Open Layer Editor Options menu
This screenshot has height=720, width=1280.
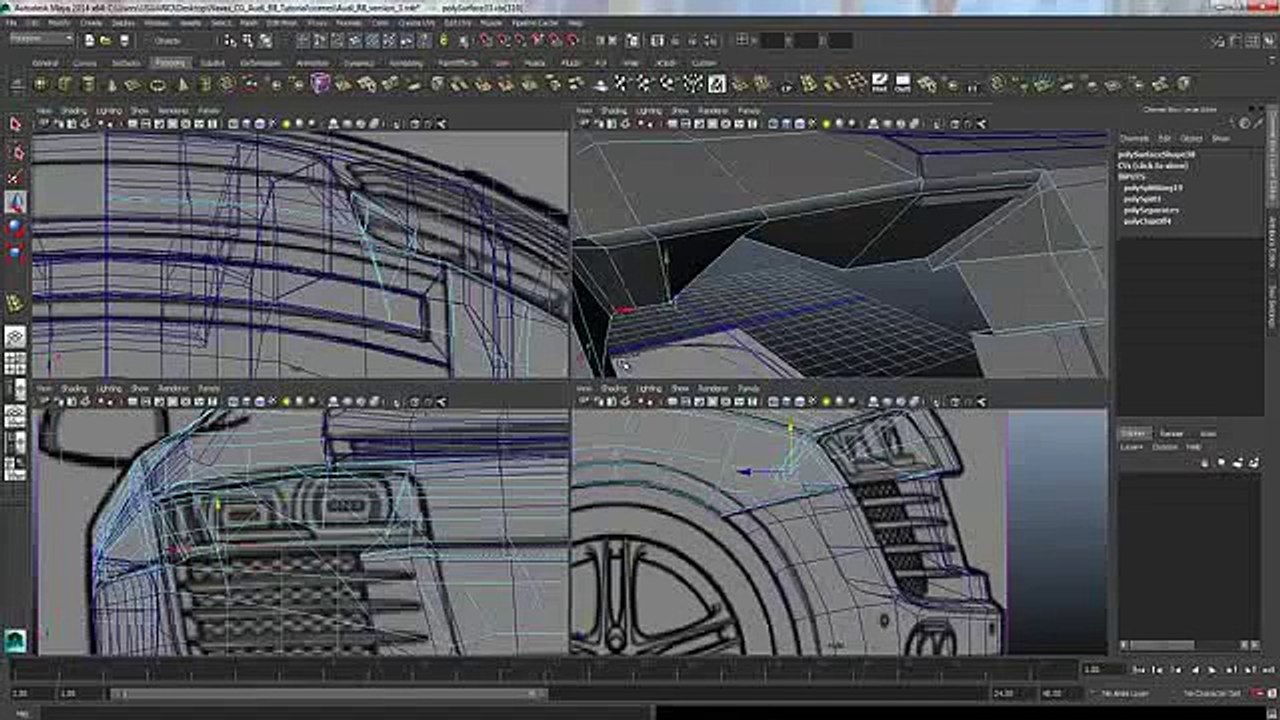coord(1165,447)
